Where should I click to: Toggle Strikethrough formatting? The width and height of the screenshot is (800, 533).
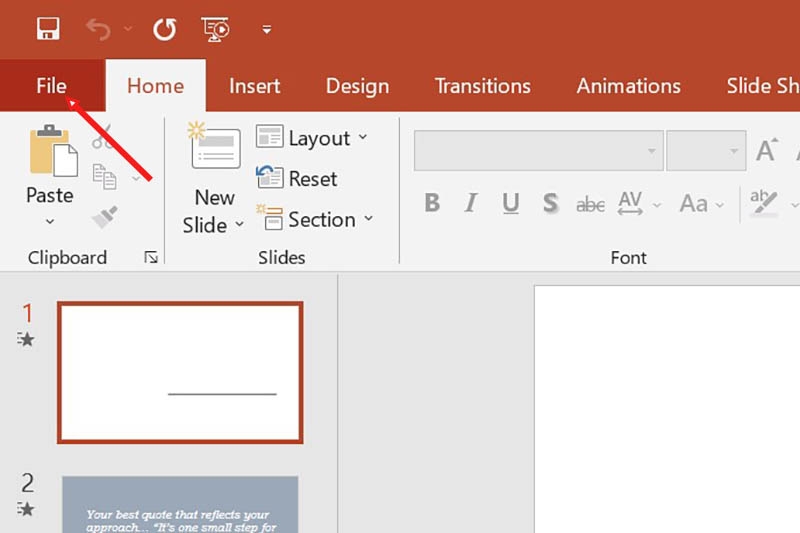click(x=590, y=205)
